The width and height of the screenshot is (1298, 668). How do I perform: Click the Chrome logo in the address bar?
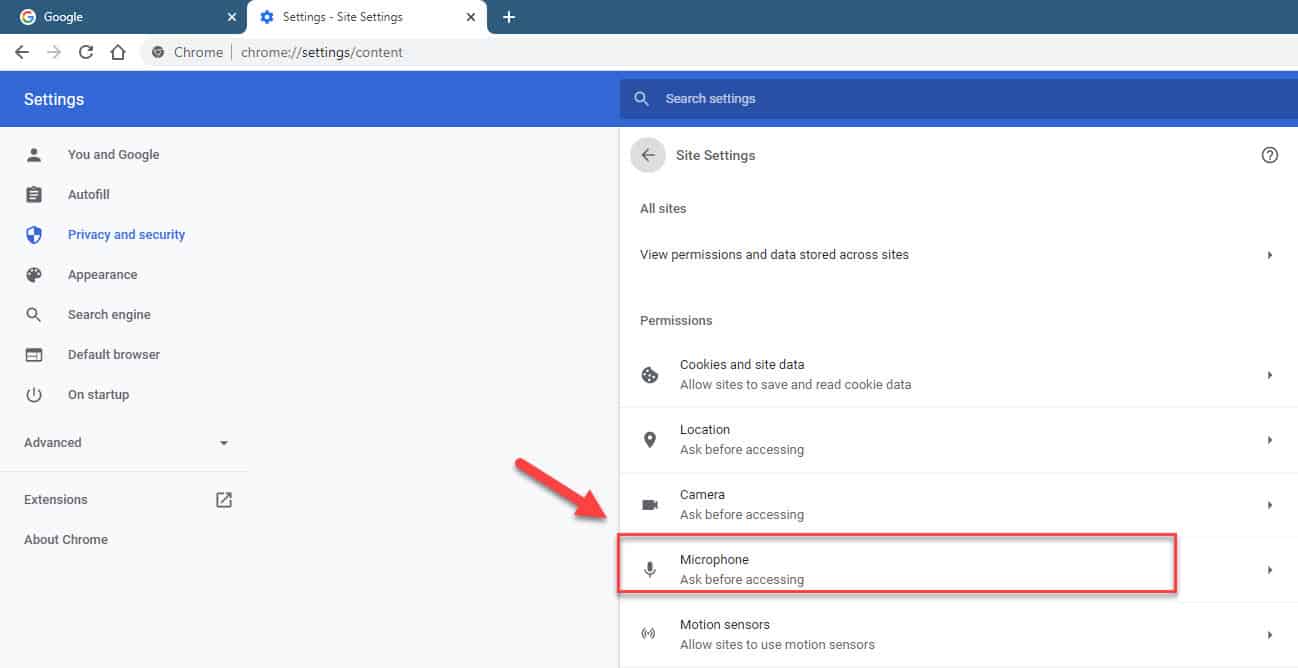pos(158,52)
